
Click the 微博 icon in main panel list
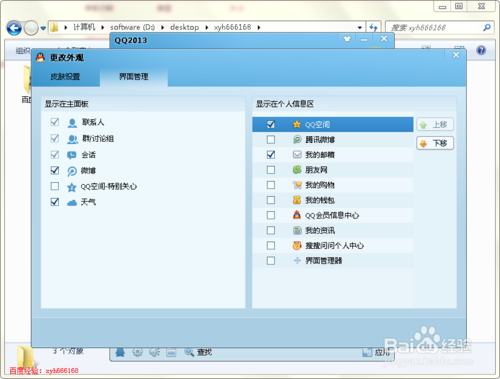pos(72,171)
